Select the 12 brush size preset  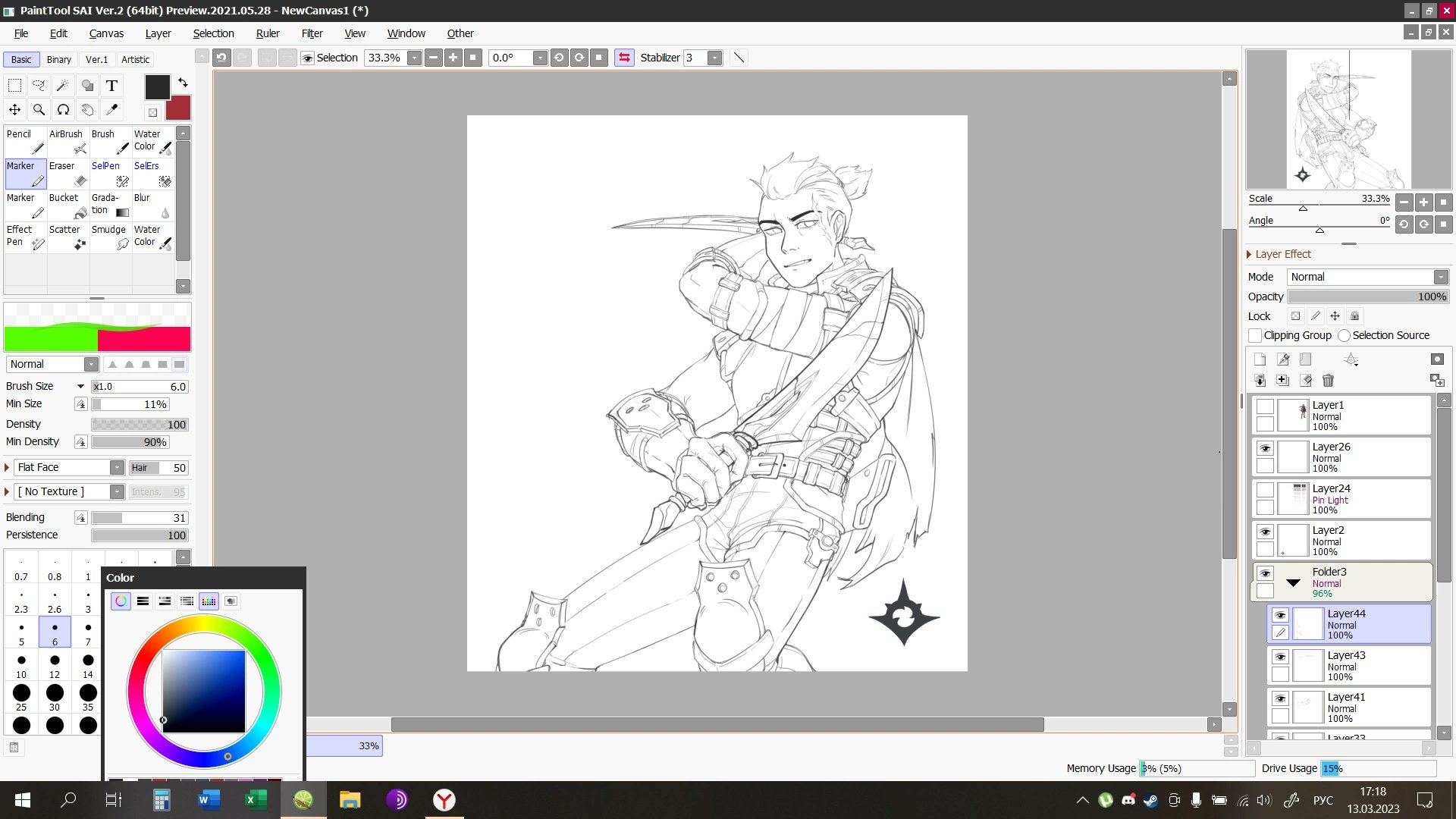[55, 666]
